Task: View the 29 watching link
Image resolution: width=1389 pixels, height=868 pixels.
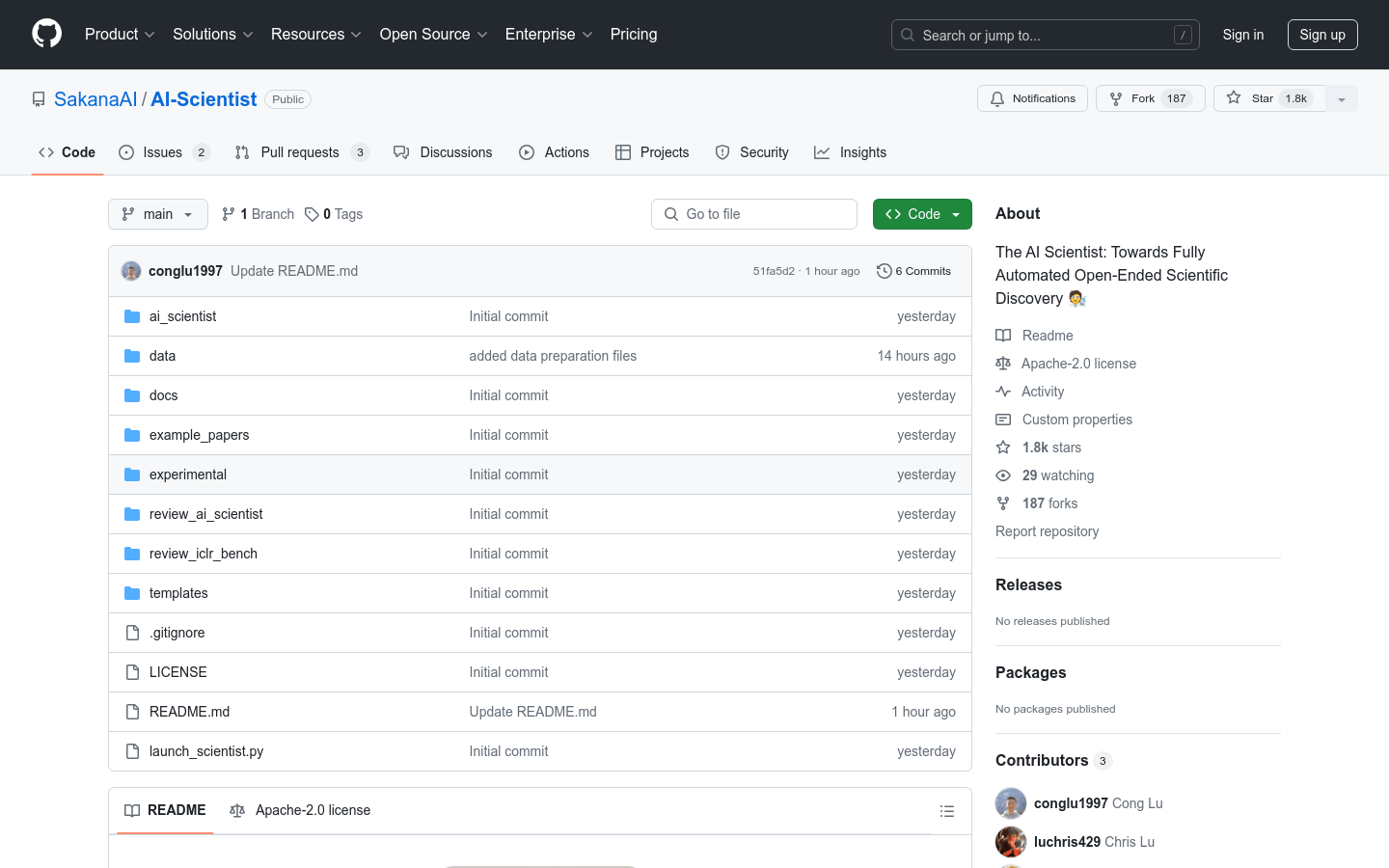Action: coord(1045,475)
